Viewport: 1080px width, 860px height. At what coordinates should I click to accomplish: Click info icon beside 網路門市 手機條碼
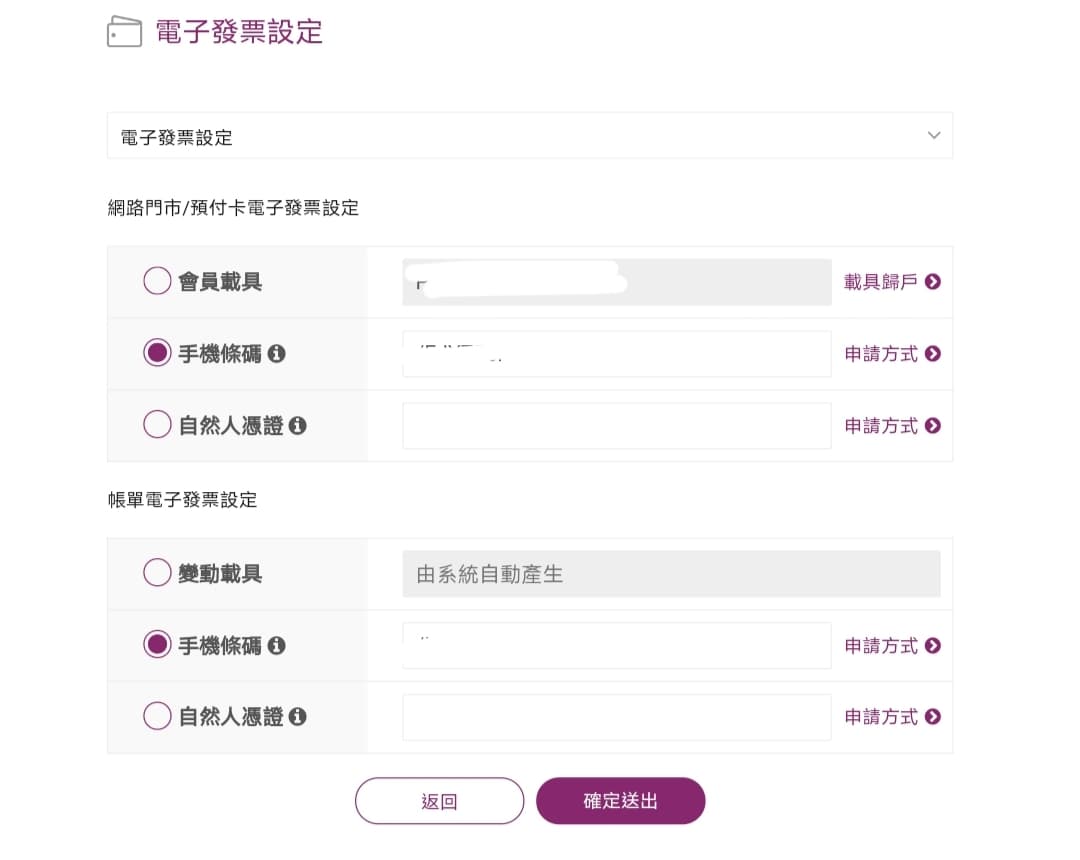pos(277,354)
